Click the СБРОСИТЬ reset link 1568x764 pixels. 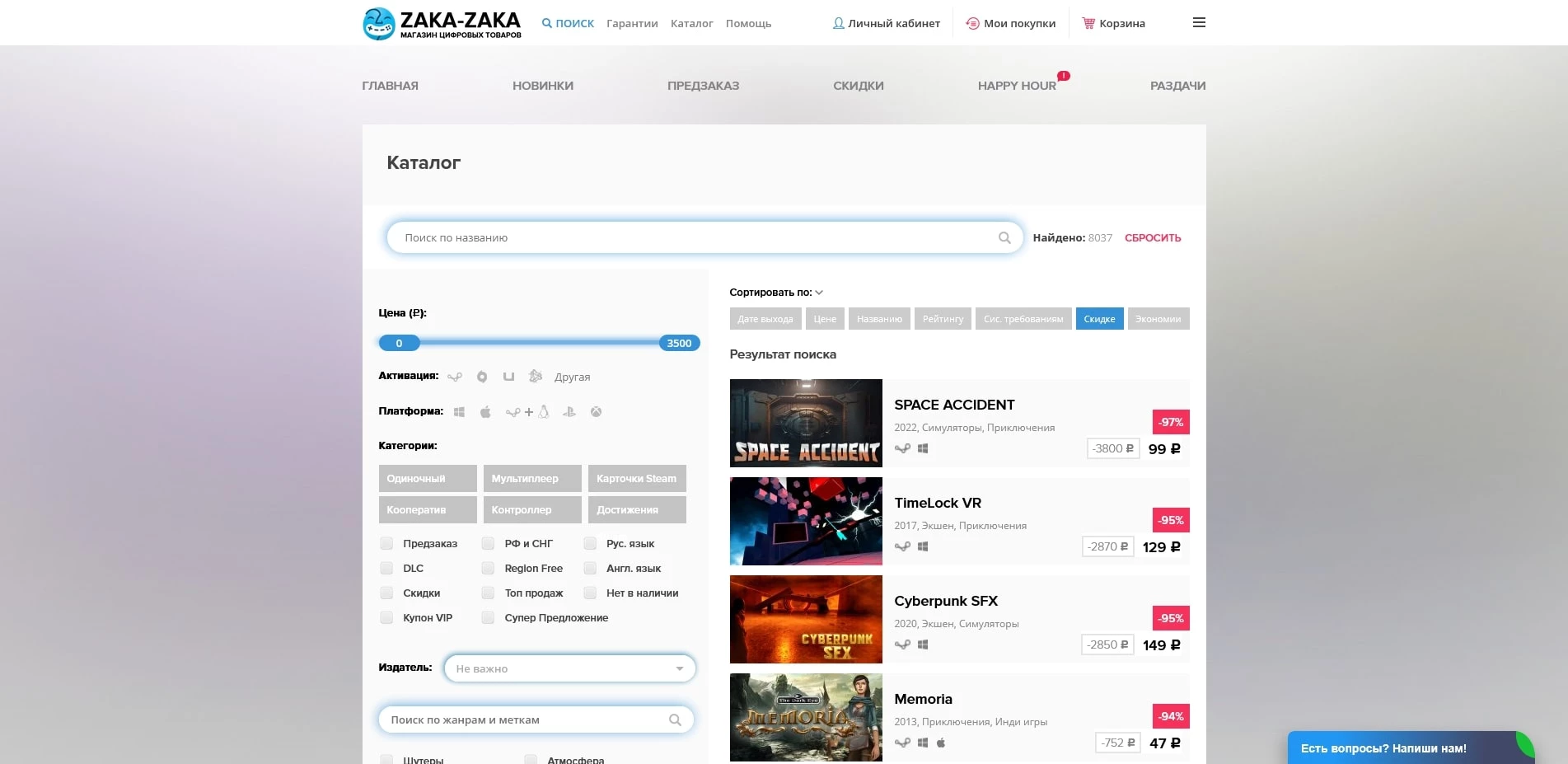point(1152,237)
